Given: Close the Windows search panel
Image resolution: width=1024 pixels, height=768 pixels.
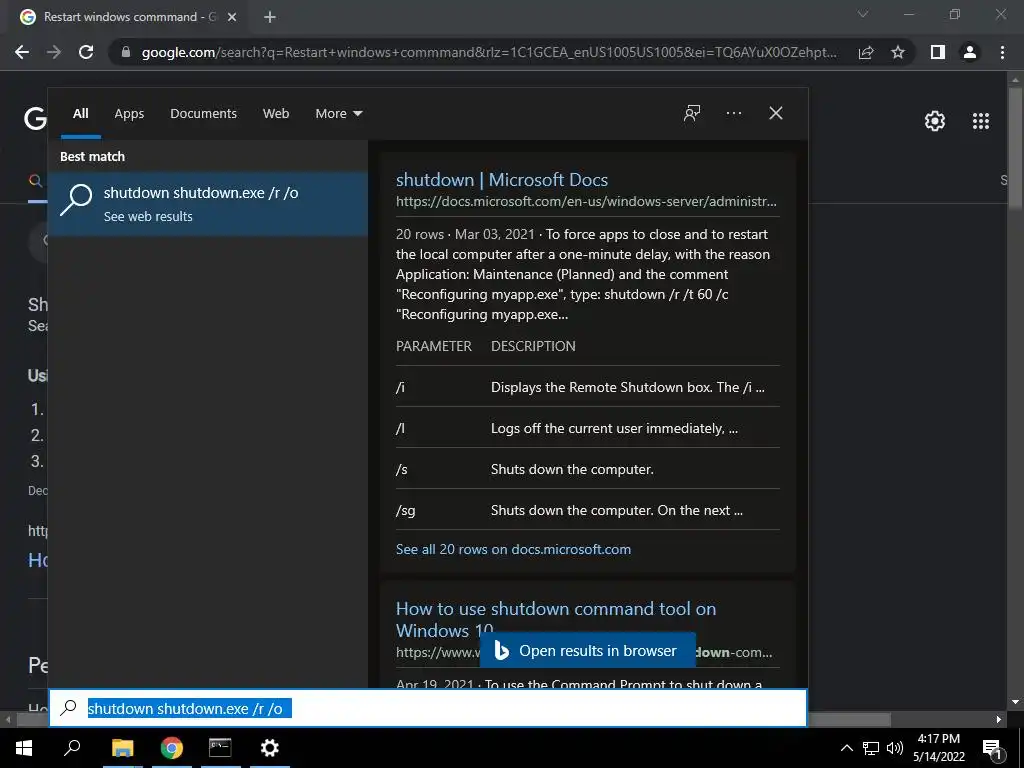Looking at the screenshot, I should click(x=776, y=113).
